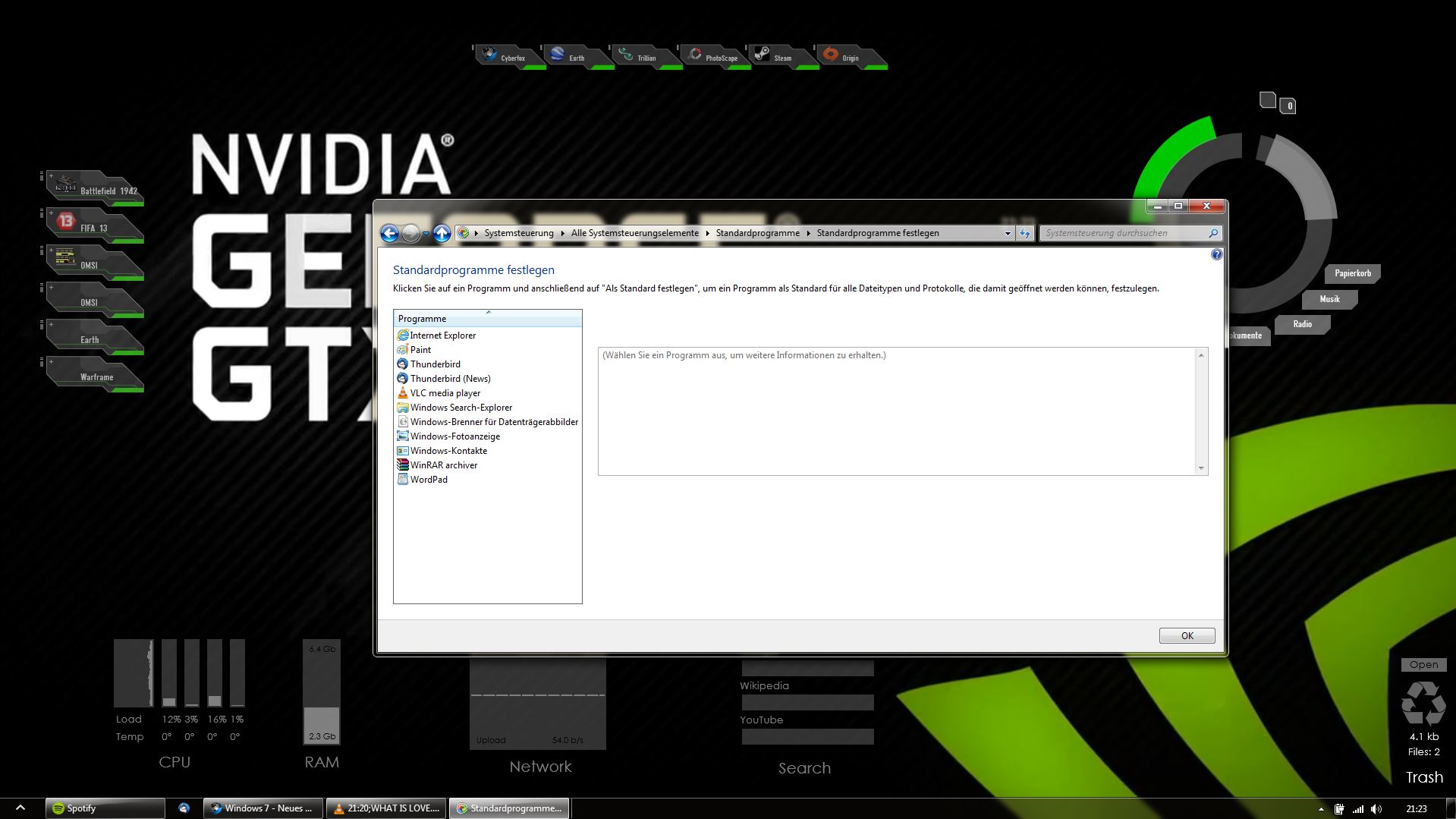Click the YouTube search input field
Viewport: 1456px width, 819px height.
(807, 737)
